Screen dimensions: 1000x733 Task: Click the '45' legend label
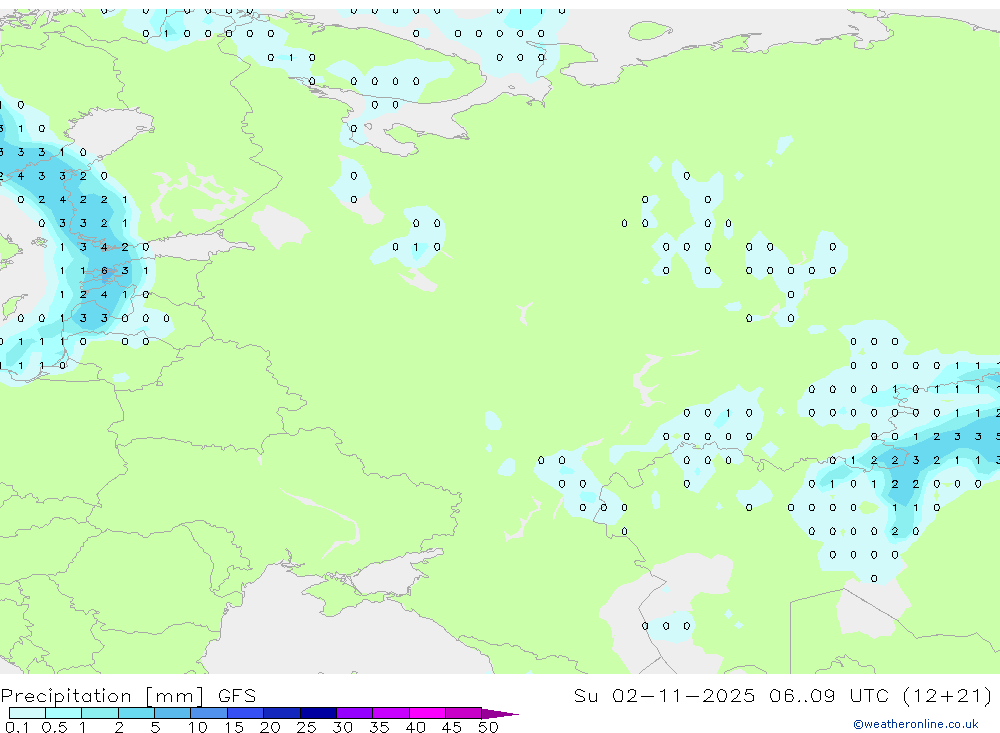(x=452, y=727)
